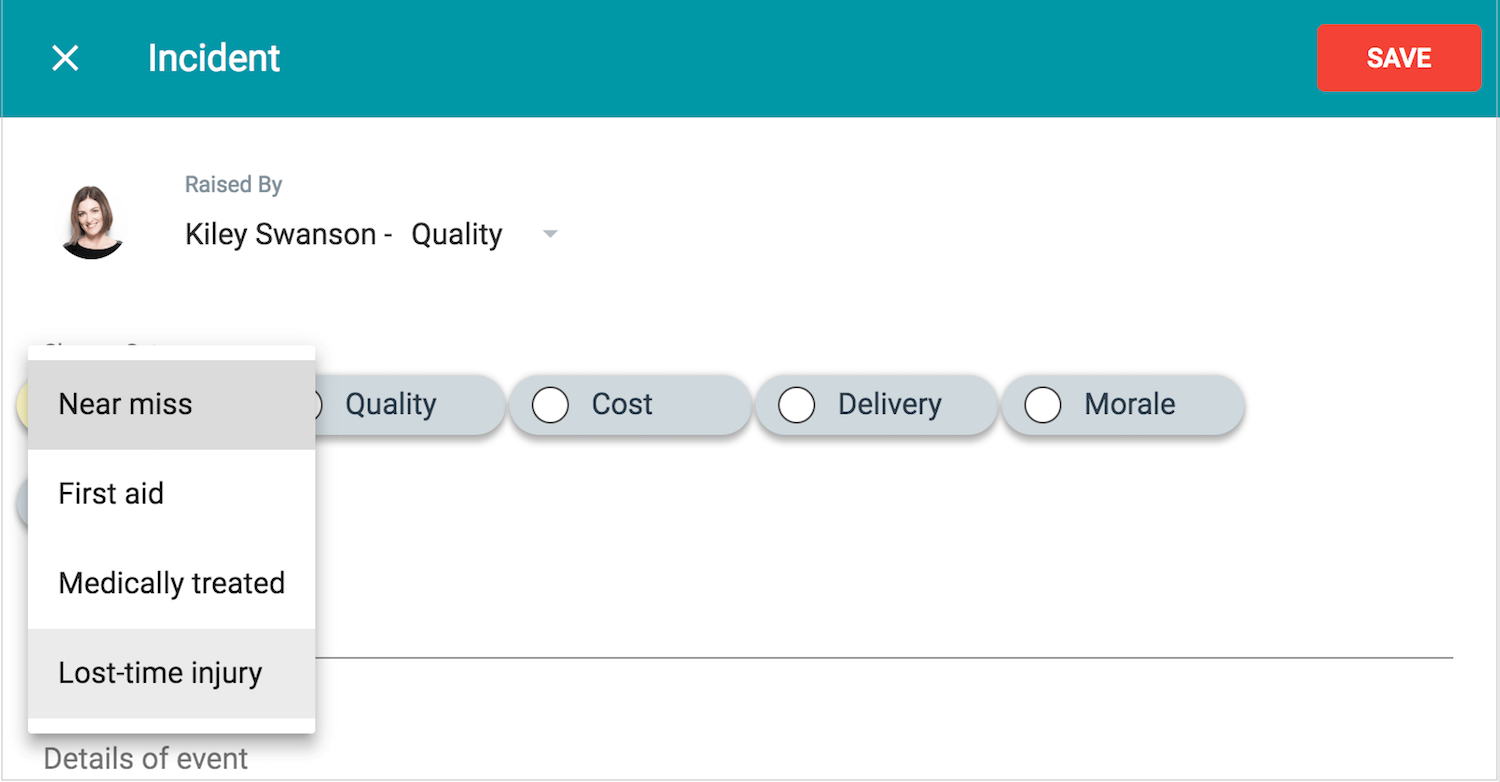Click the partly hidden gray chip on second row

tap(22, 503)
